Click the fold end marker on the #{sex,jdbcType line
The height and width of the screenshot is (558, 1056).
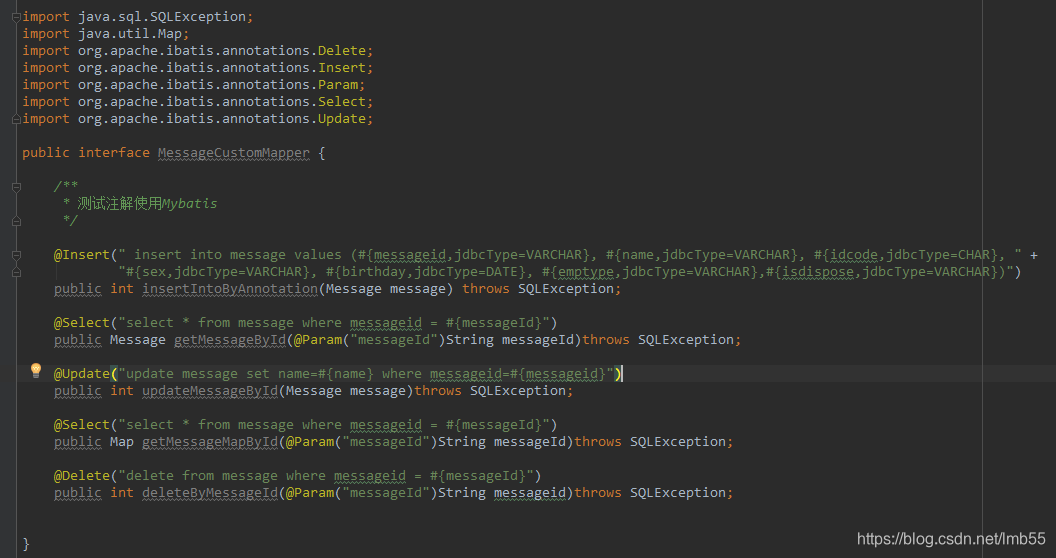tap(16, 272)
